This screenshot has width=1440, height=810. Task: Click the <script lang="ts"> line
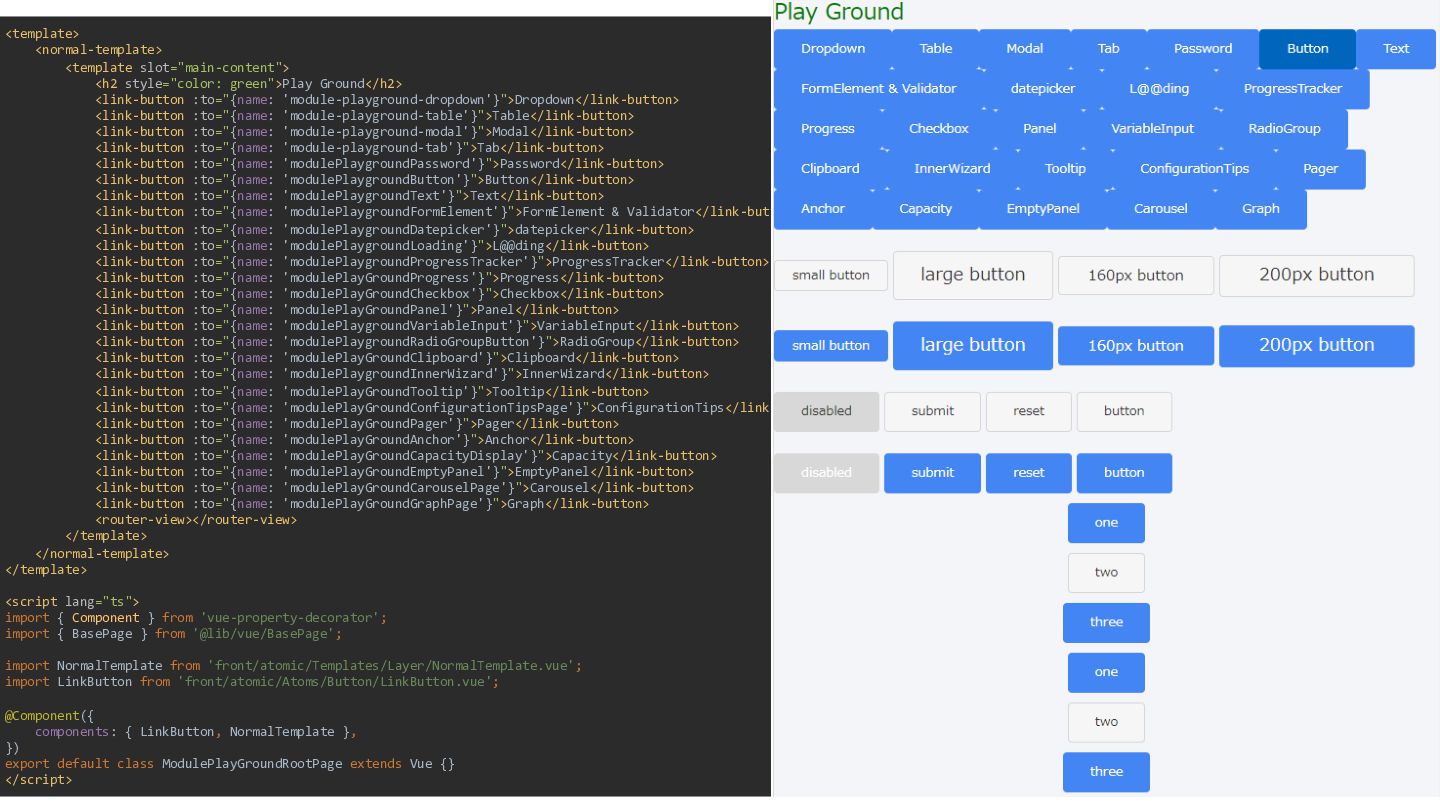pyautogui.click(x=72, y=602)
